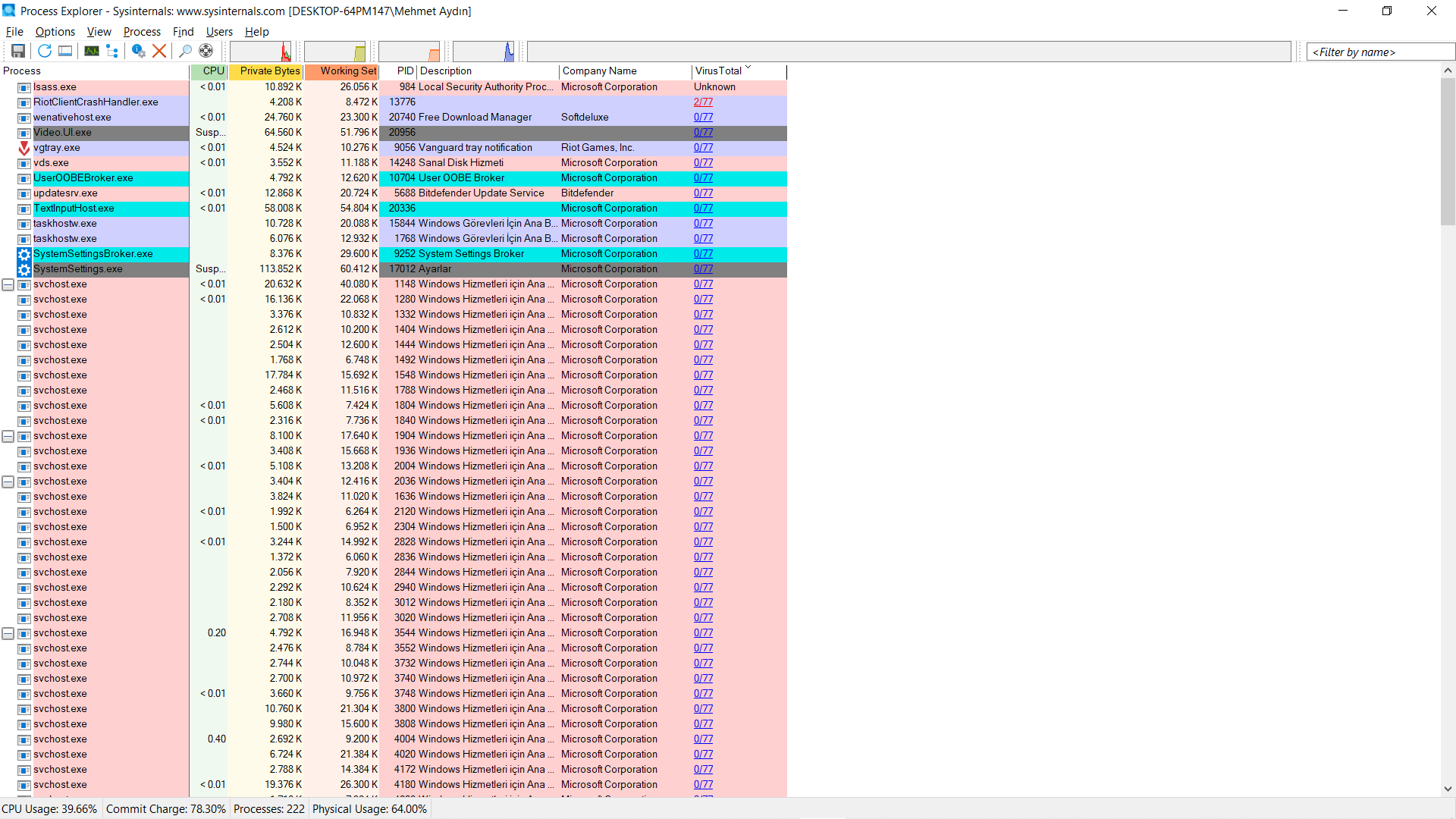The height and width of the screenshot is (819, 1456).
Task: Open the Process menu
Action: pos(142,32)
